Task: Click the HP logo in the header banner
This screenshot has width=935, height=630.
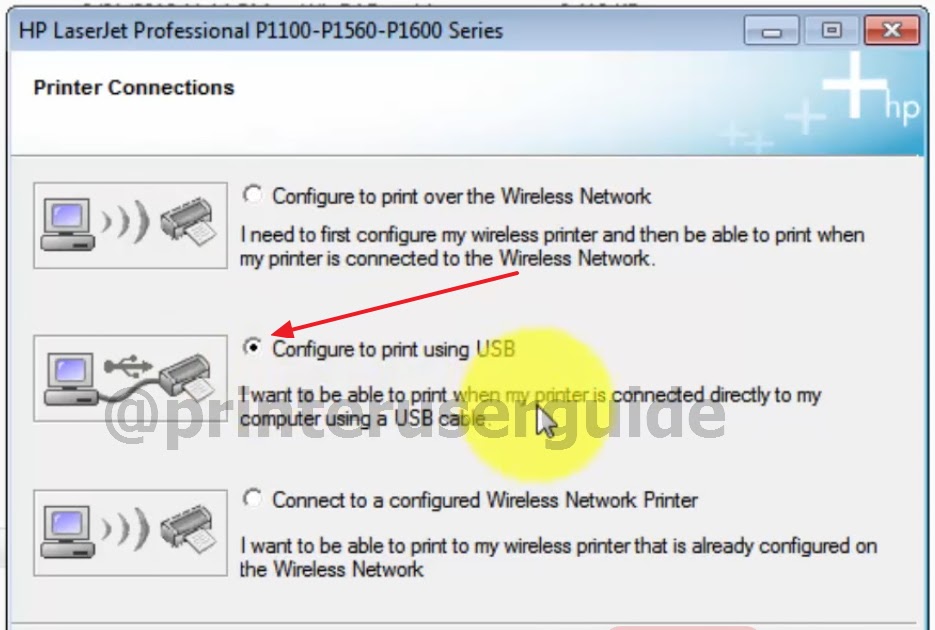Action: (x=901, y=108)
